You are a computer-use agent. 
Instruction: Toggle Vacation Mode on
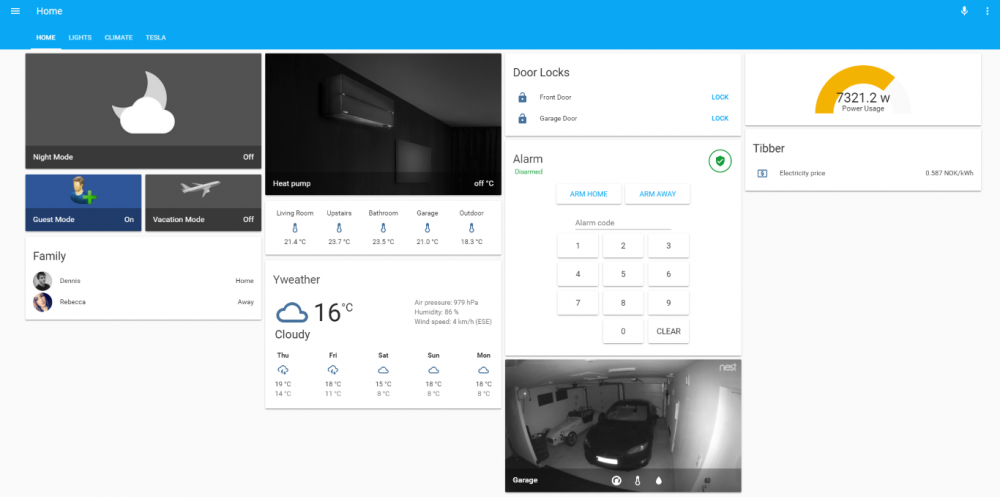coord(203,202)
